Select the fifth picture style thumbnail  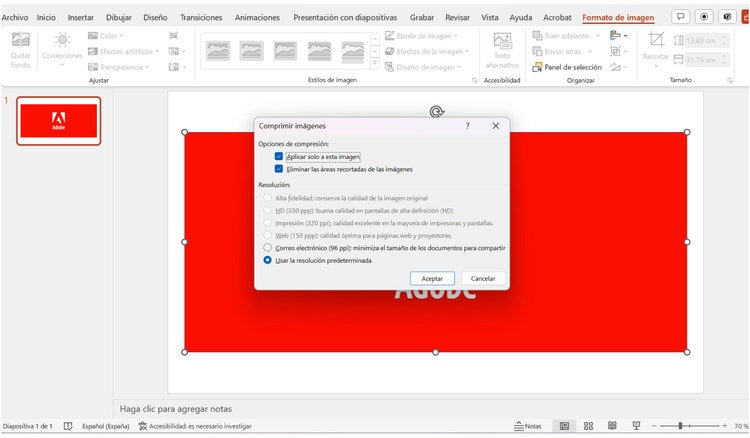[353, 51]
